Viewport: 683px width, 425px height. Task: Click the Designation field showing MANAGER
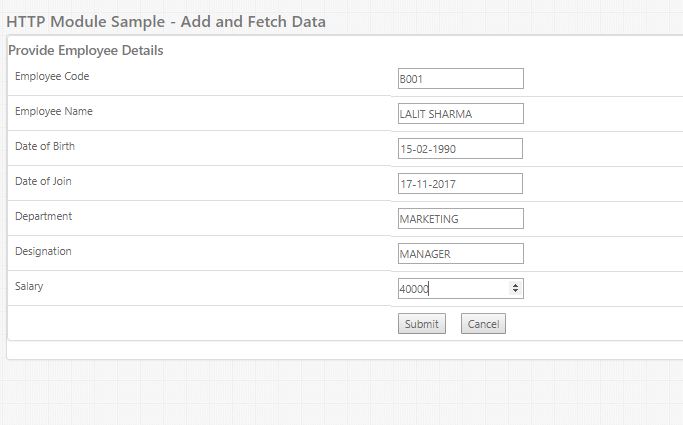click(460, 254)
